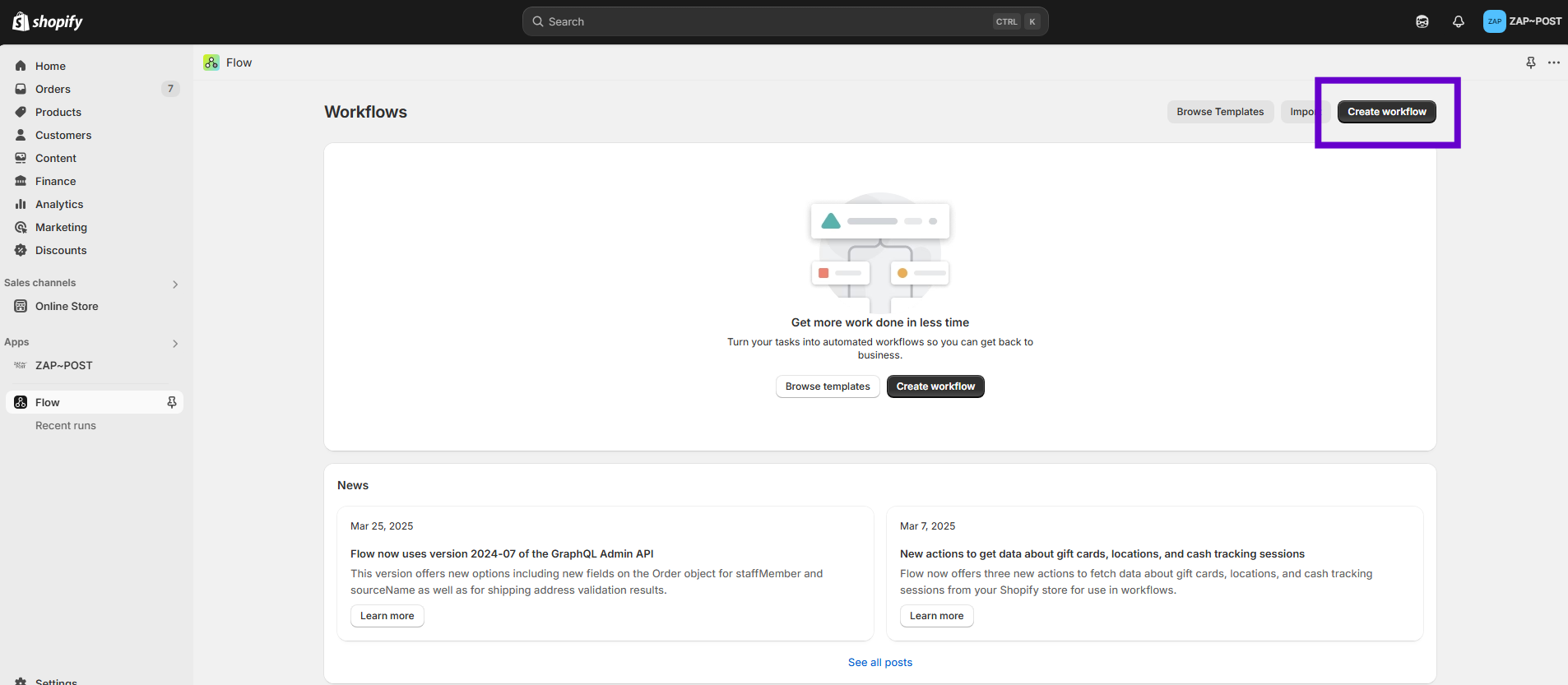Pin the Flow page from header

pyautogui.click(x=1530, y=62)
